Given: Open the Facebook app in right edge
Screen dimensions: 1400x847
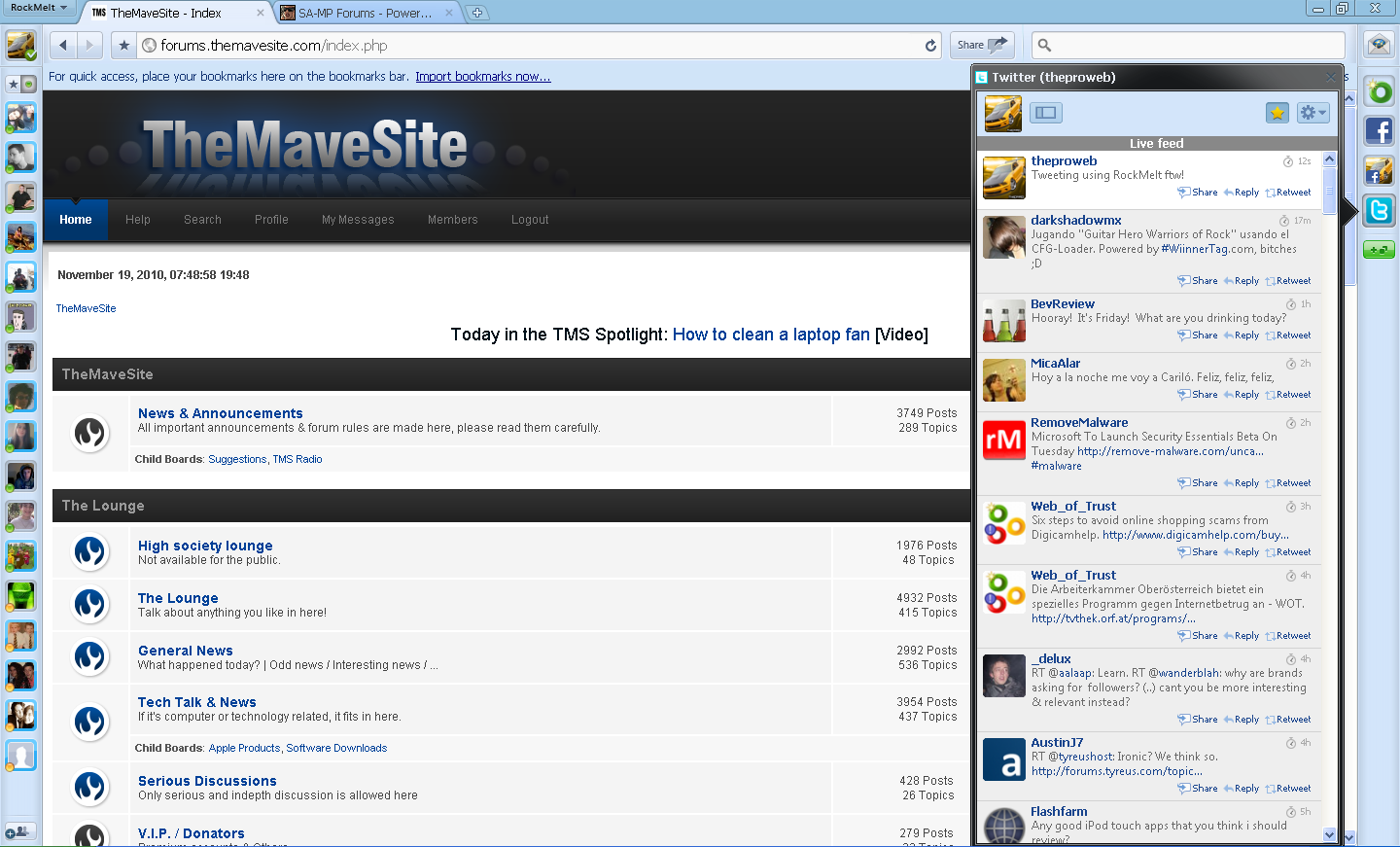Looking at the screenshot, I should [x=1379, y=130].
